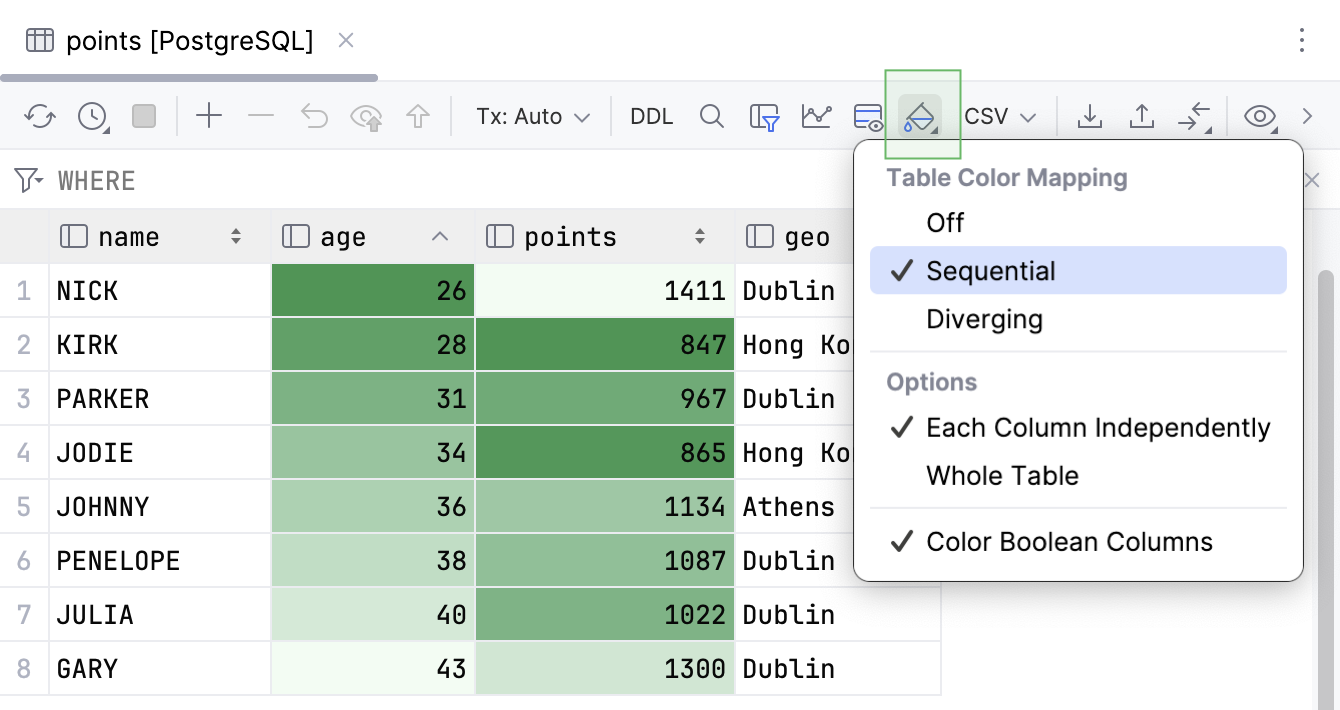Screen dimensions: 1340x710
Task: Select the Whole Table coloring option
Action: point(1002,475)
